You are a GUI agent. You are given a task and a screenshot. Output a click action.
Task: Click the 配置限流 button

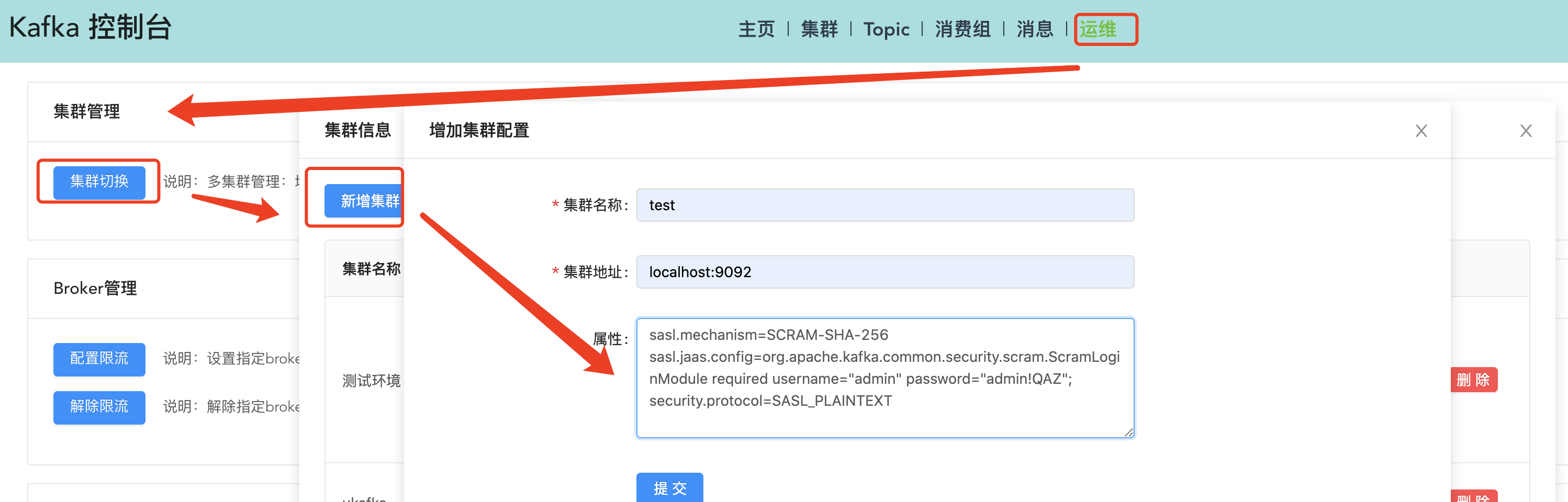point(99,359)
